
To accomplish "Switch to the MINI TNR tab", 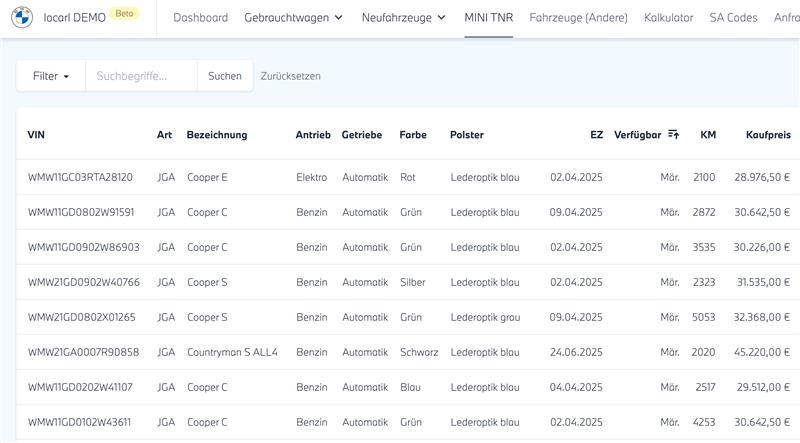I will tap(489, 17).
